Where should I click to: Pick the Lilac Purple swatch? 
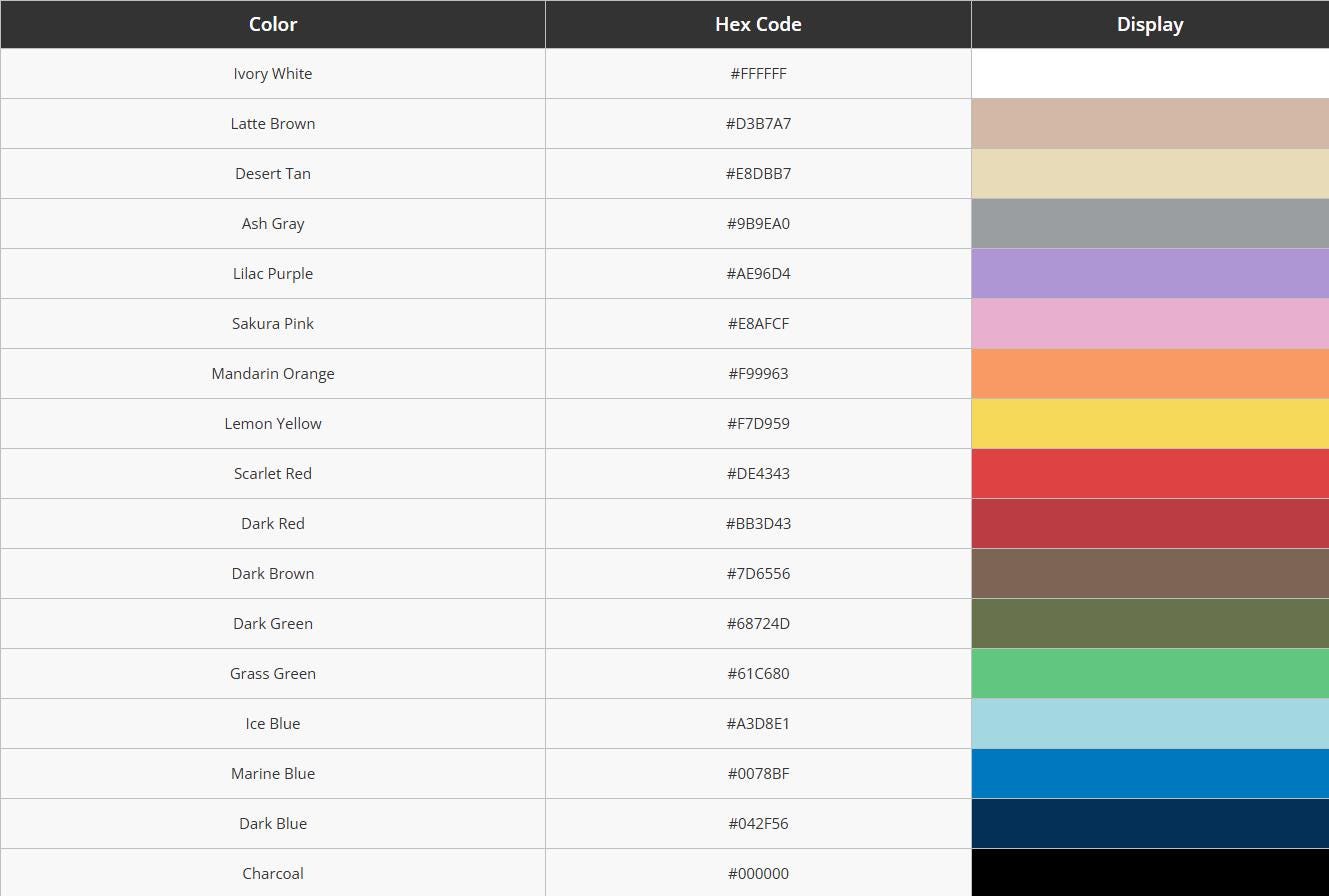(1149, 274)
